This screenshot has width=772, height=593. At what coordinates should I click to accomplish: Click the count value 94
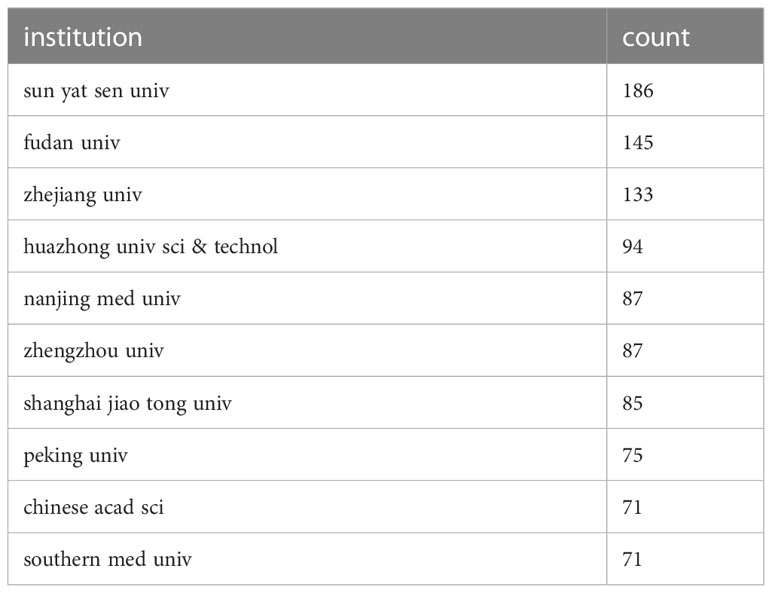pos(632,247)
